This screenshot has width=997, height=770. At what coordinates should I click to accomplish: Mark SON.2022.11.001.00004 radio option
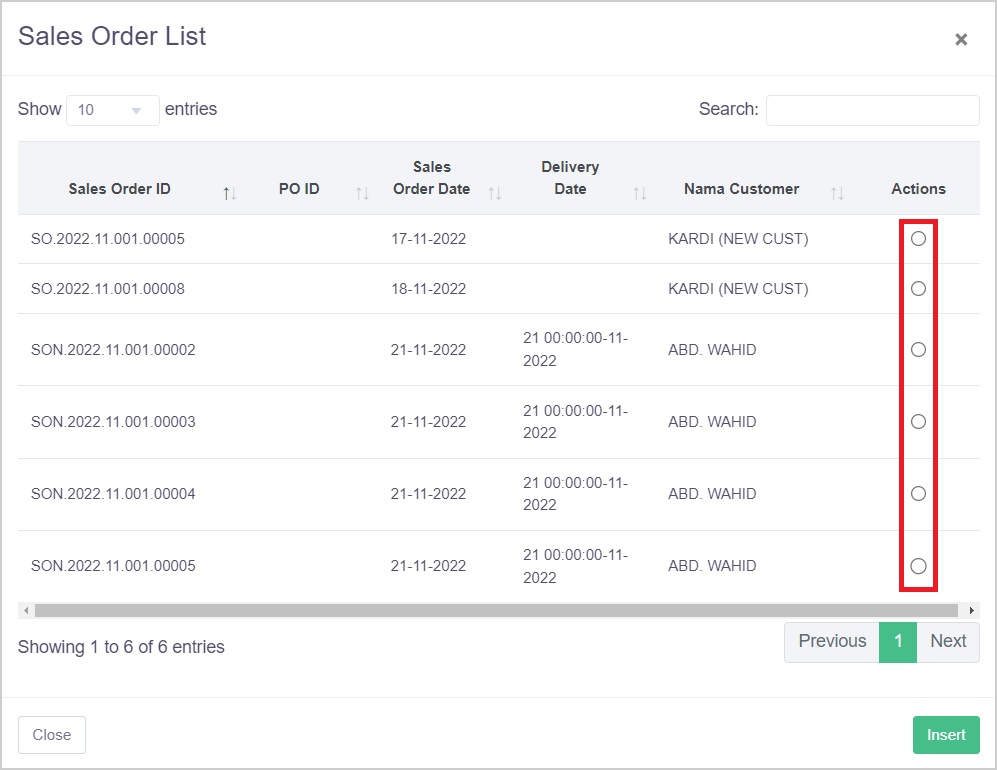point(918,494)
